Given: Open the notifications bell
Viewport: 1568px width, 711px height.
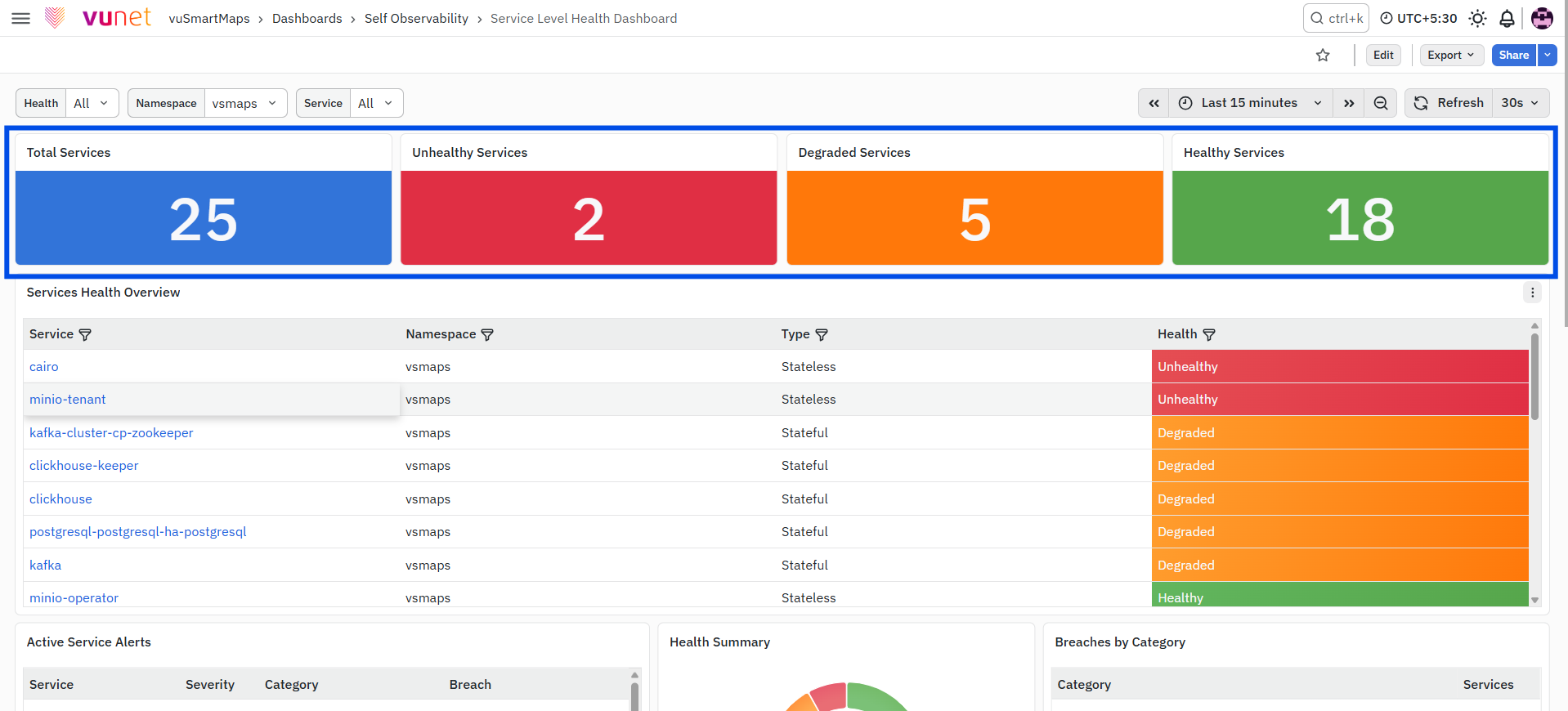Looking at the screenshot, I should pyautogui.click(x=1507, y=18).
